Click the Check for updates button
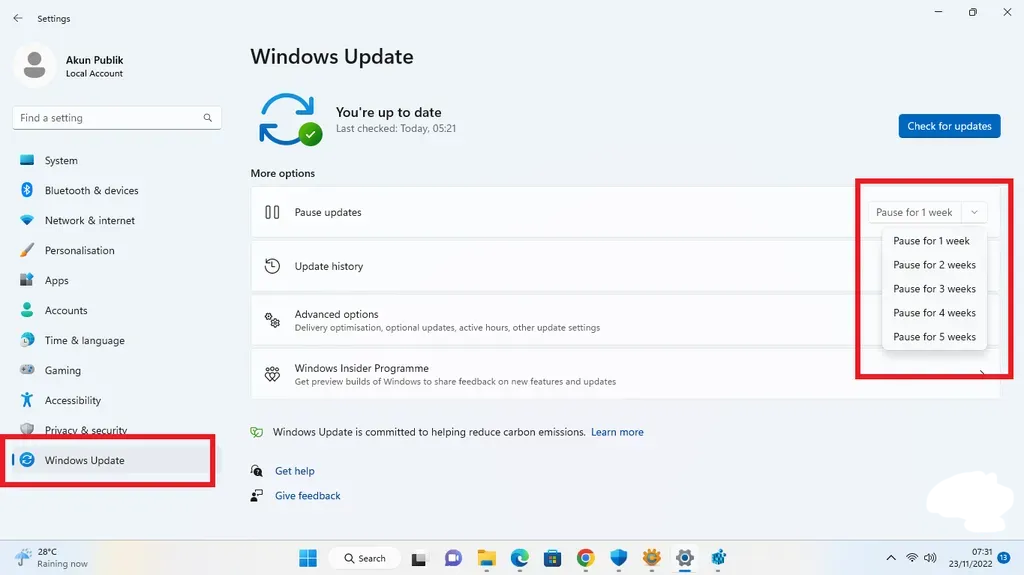The height and width of the screenshot is (575, 1024). click(x=949, y=126)
